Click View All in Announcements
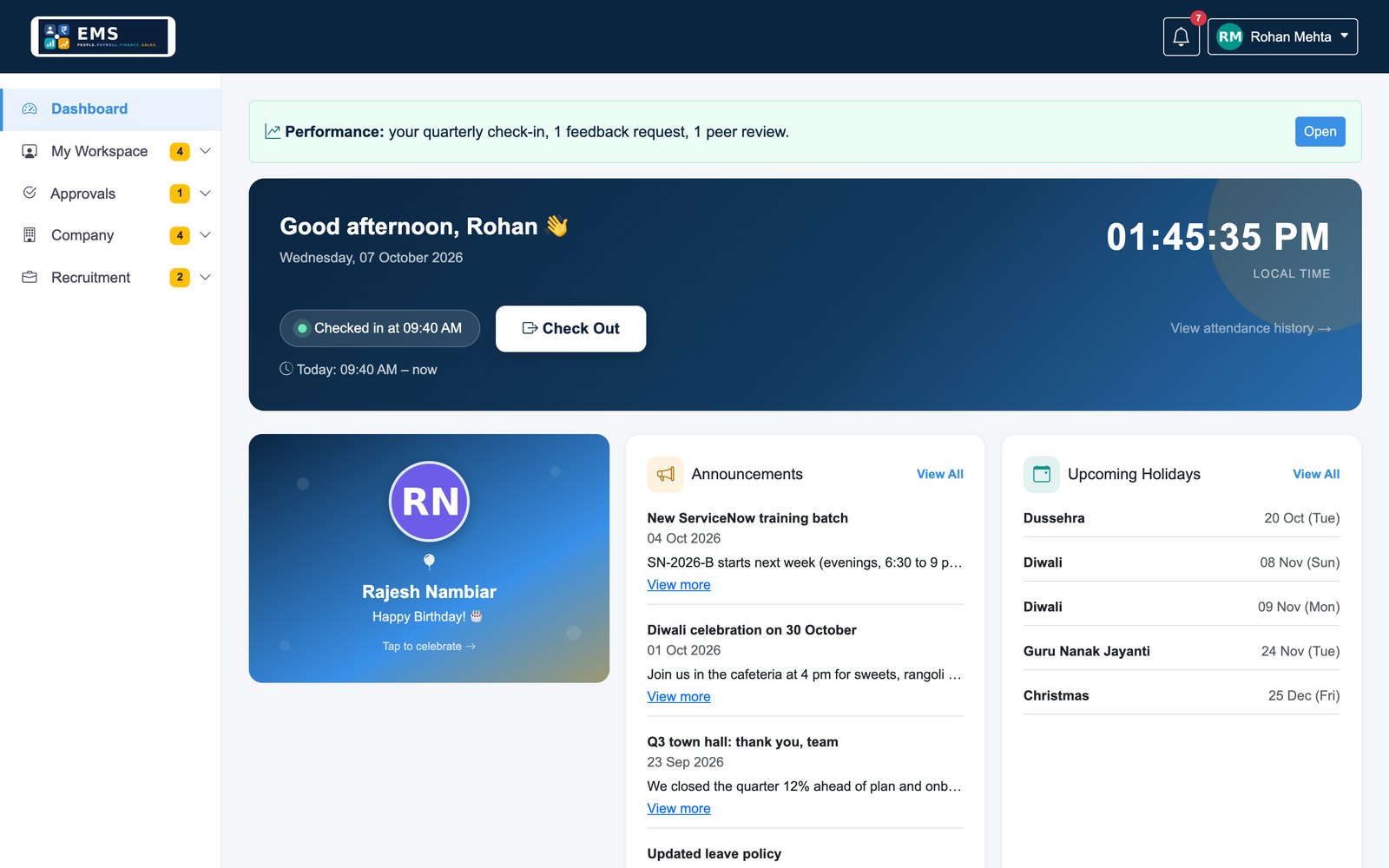Viewport: 1389px width, 868px height. click(939, 474)
